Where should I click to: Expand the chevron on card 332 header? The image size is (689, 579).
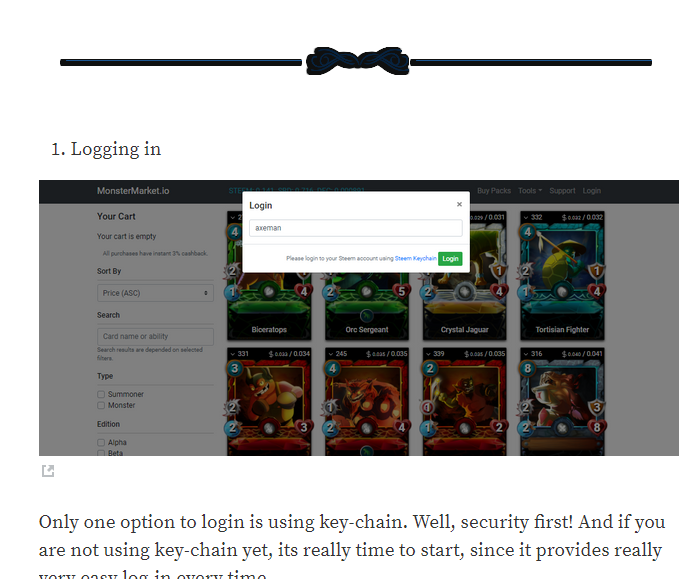526,217
